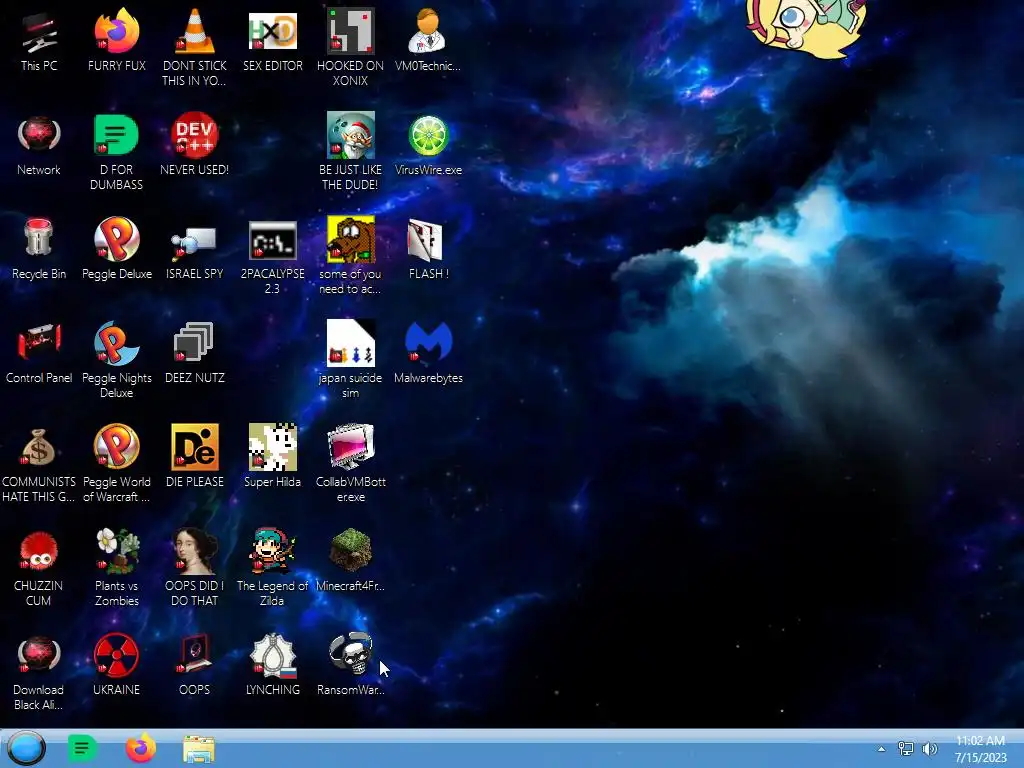Open the This PC desktop icon
Viewport: 1024px width, 768px height.
point(39,42)
